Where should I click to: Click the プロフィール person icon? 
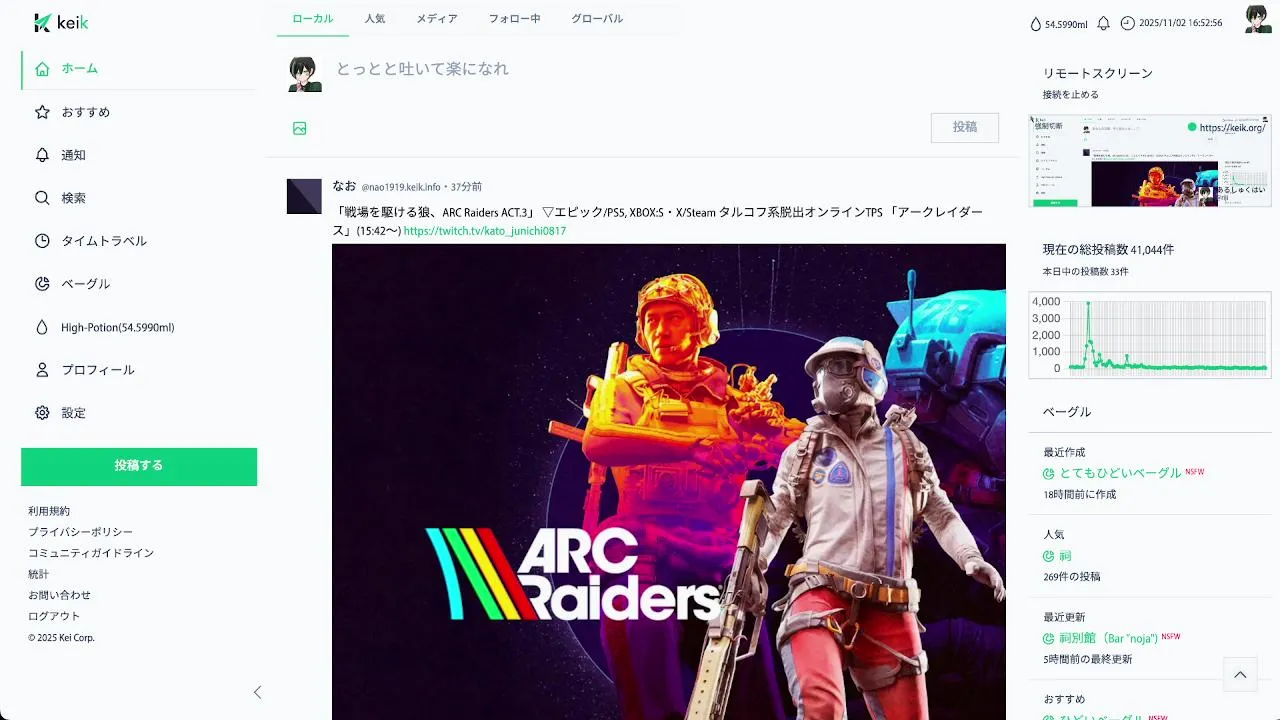(x=42, y=370)
